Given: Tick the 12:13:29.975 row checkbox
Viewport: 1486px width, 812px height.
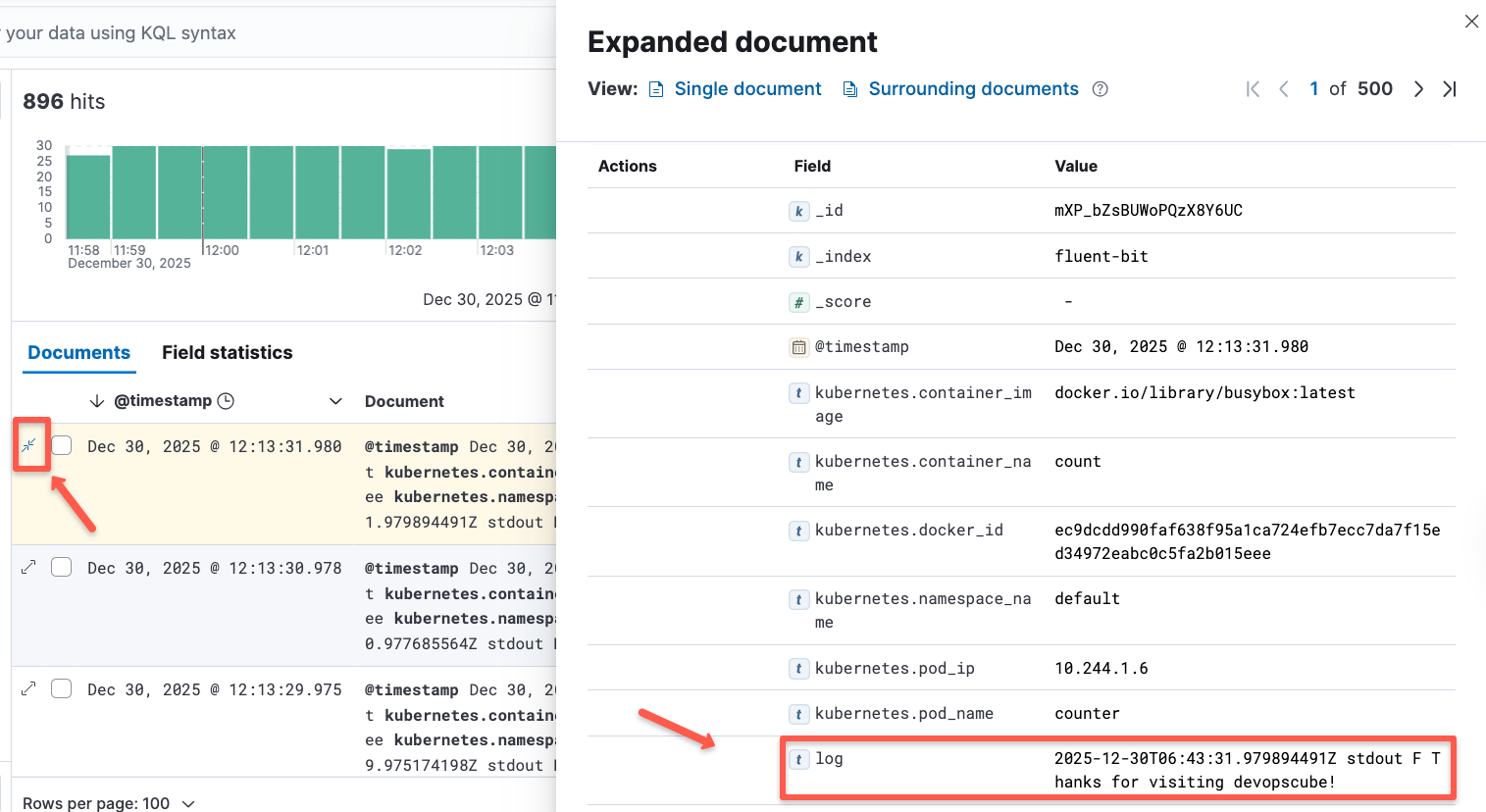Looking at the screenshot, I should coord(62,688).
